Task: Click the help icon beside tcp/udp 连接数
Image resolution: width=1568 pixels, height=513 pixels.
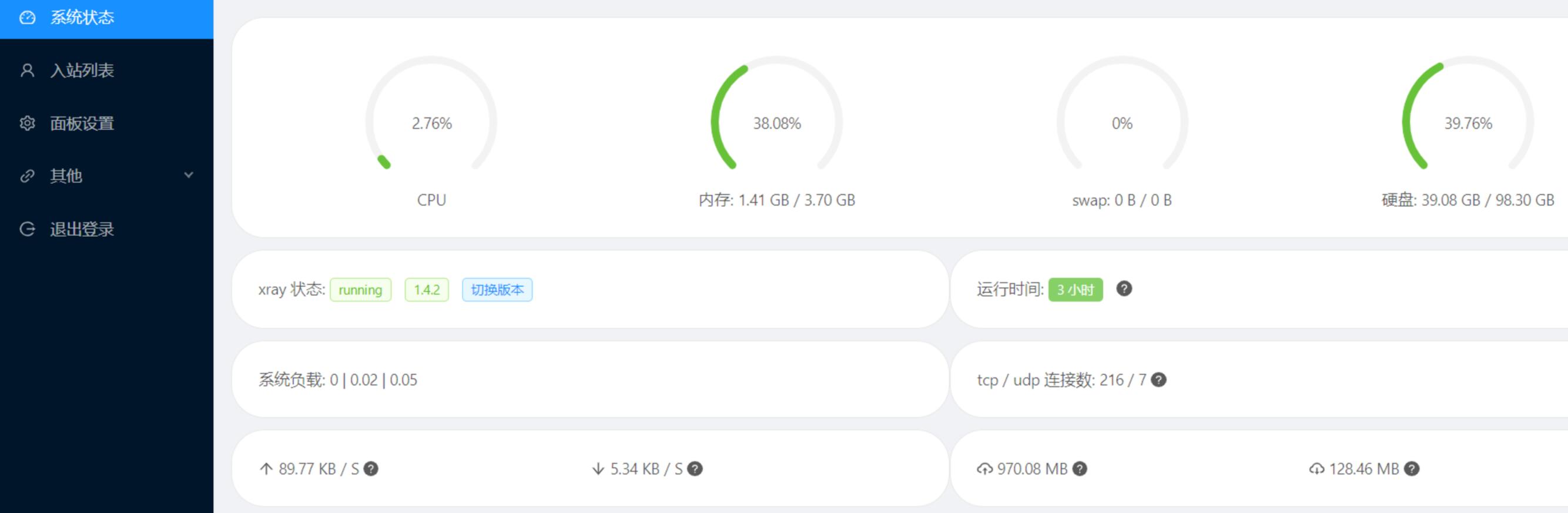Action: [1159, 380]
